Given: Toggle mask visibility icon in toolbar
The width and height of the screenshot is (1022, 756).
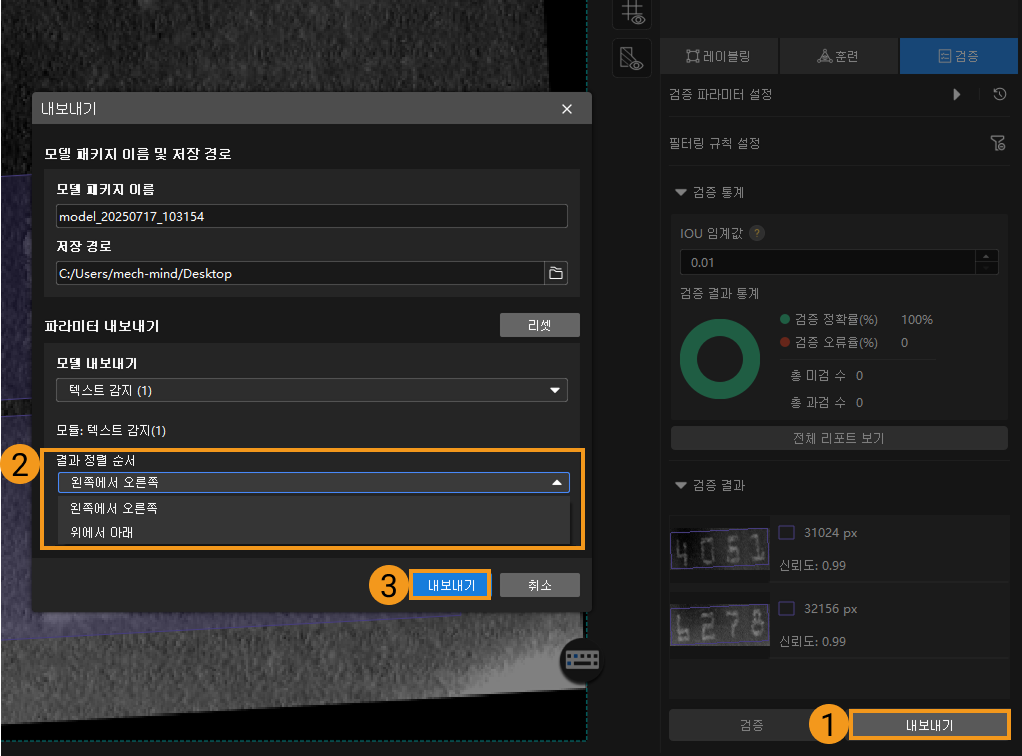Looking at the screenshot, I should pyautogui.click(x=632, y=58).
